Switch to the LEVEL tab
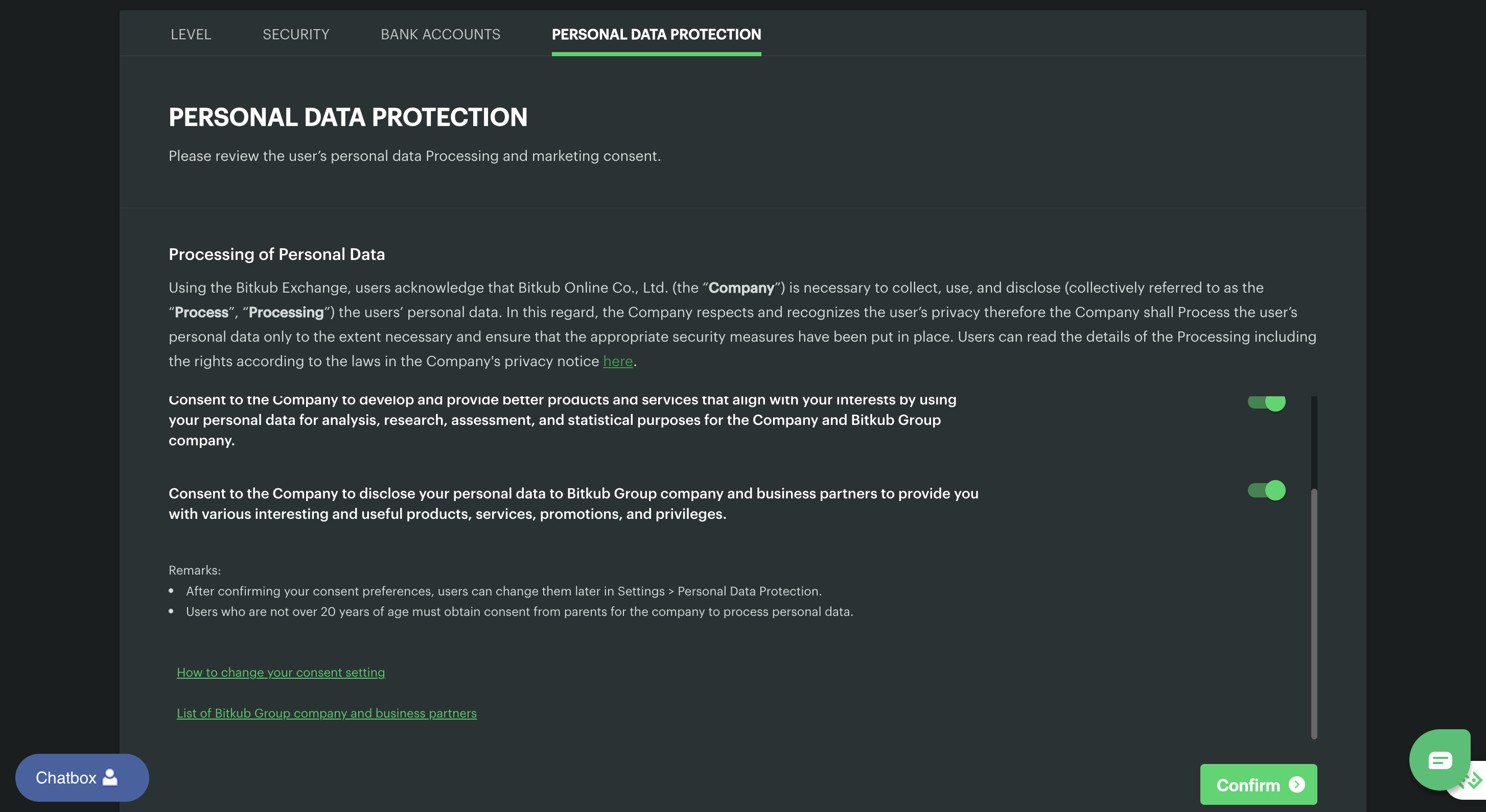 pos(191,34)
